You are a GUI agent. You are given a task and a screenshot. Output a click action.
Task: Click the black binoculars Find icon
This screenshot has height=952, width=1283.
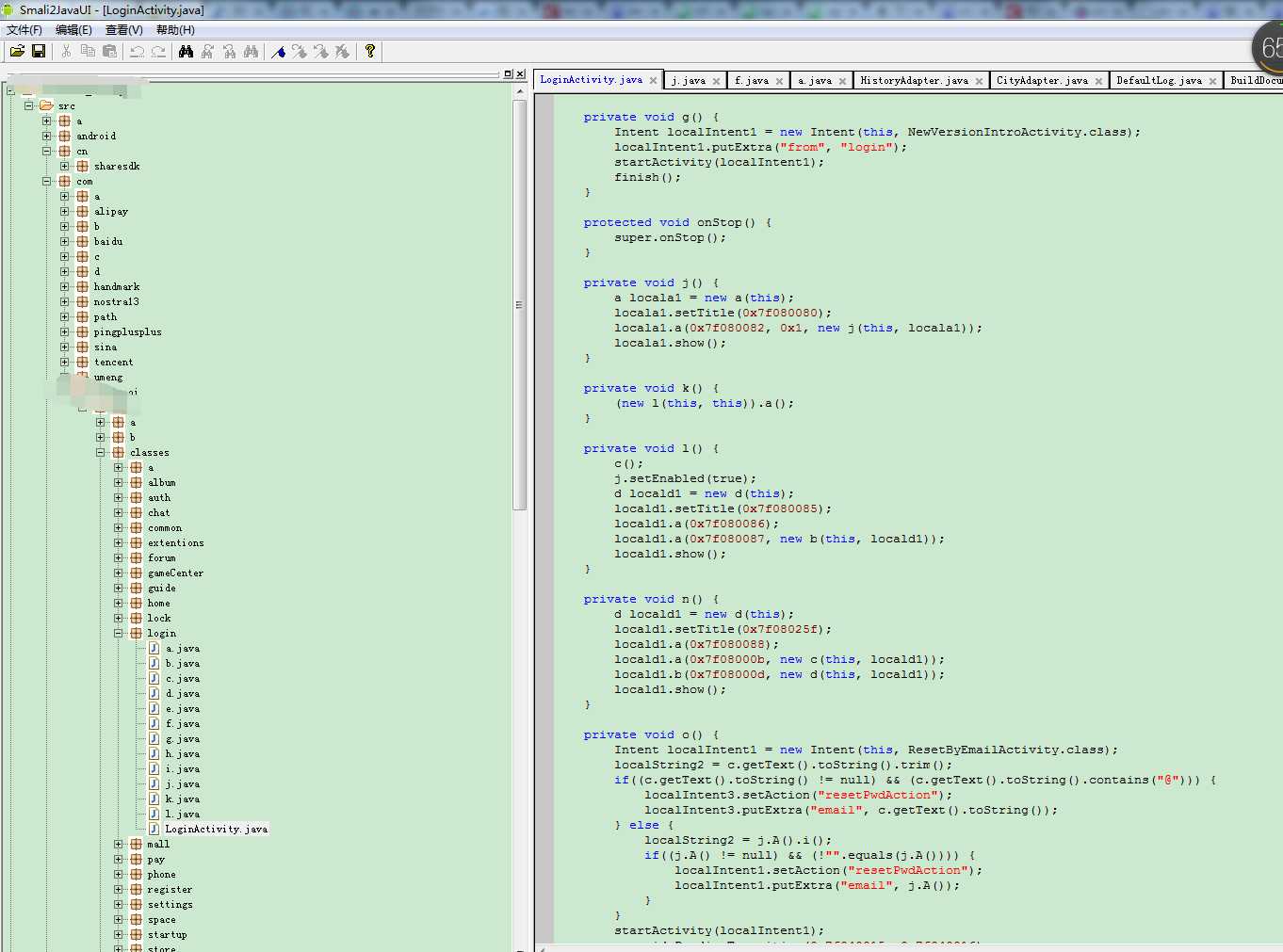coord(186,52)
